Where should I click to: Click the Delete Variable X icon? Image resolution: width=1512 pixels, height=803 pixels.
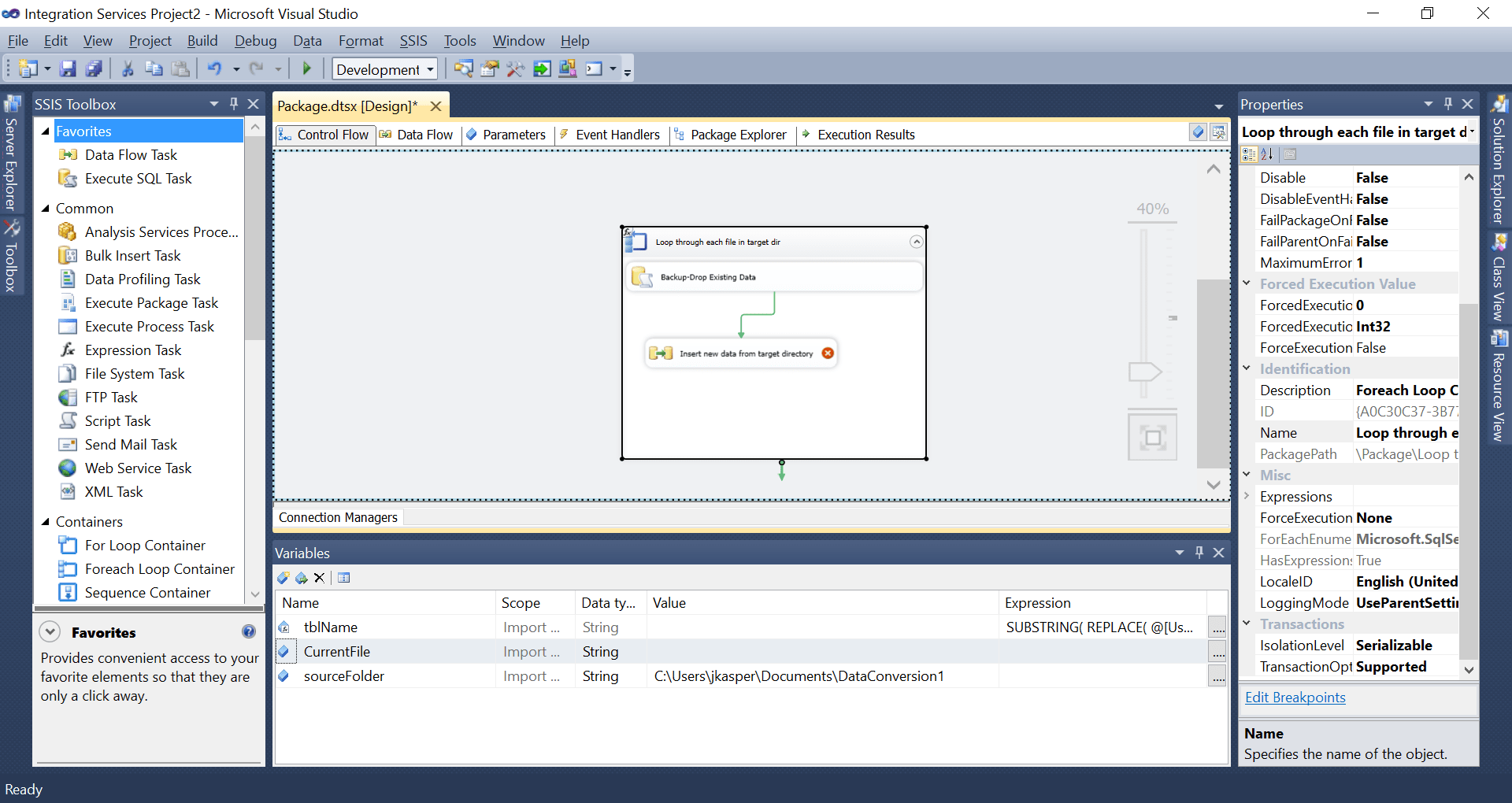pos(319,578)
